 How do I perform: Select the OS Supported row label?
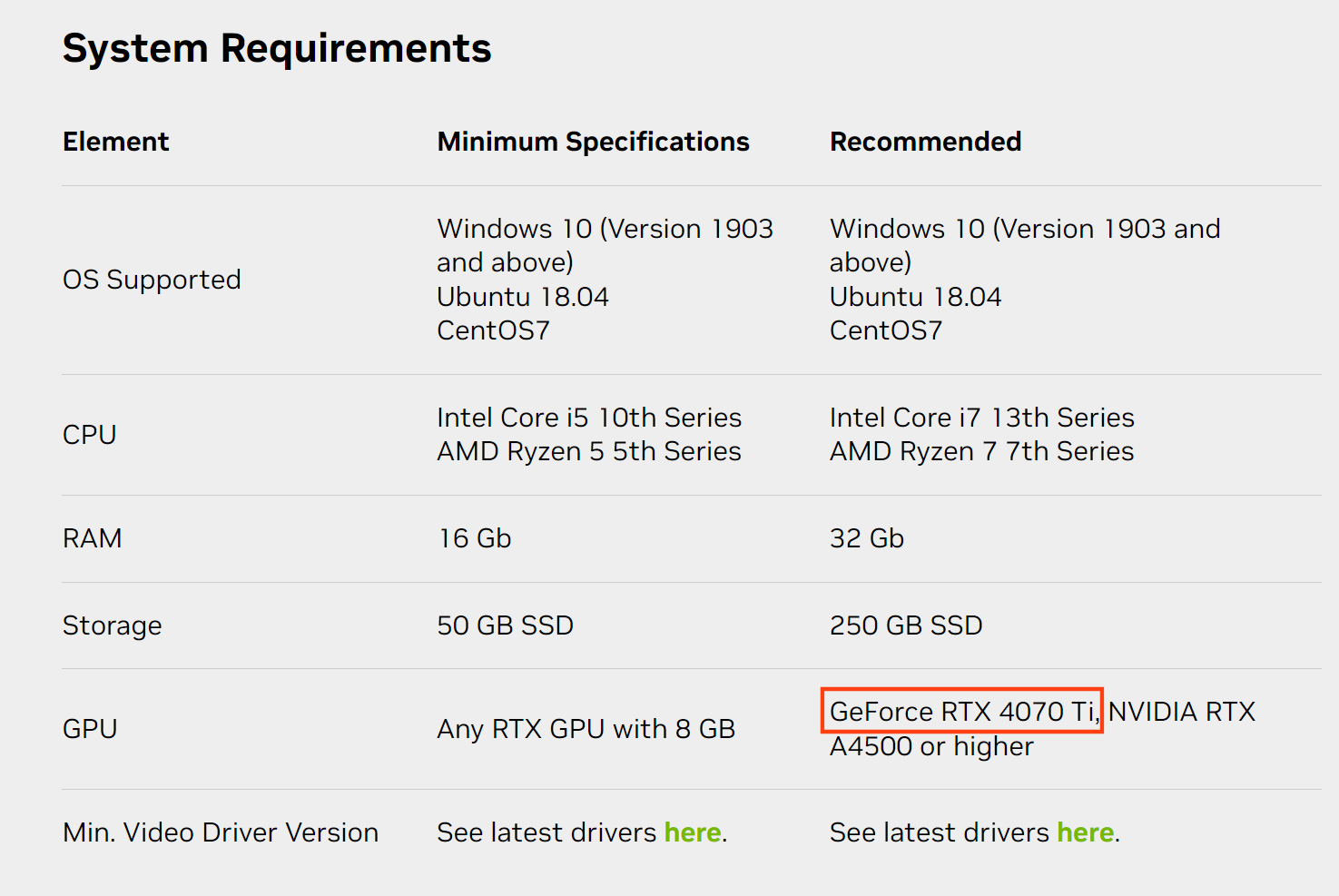152,280
